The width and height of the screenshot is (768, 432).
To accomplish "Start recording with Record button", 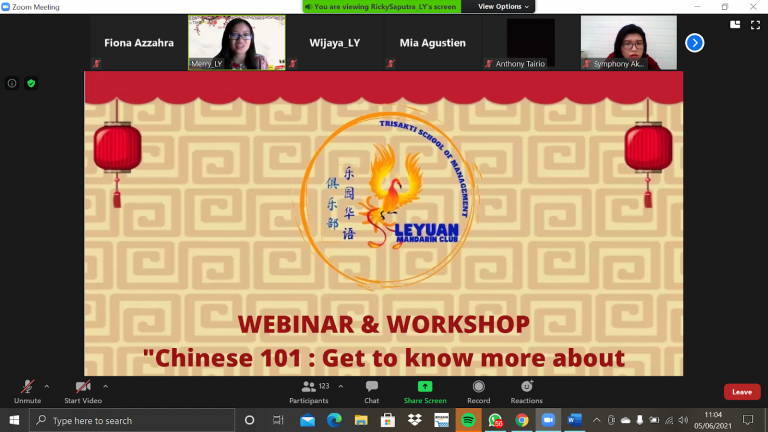I will [x=479, y=392].
